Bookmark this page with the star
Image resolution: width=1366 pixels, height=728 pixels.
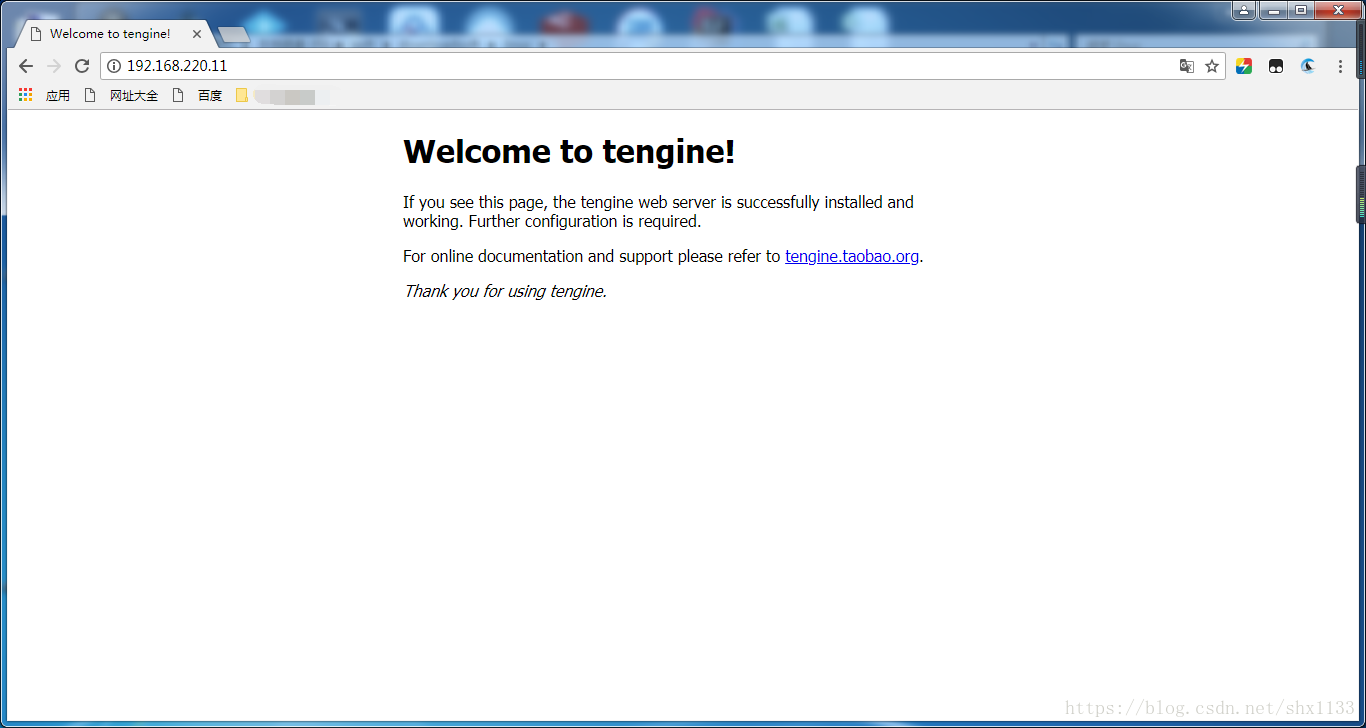[x=1212, y=66]
